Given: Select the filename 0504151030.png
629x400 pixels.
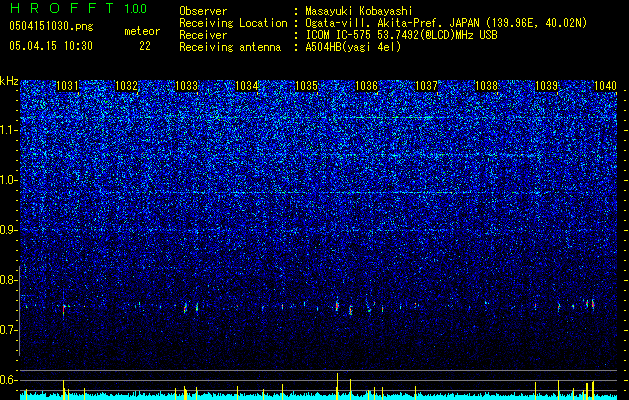Looking at the screenshot, I should pos(51,27).
